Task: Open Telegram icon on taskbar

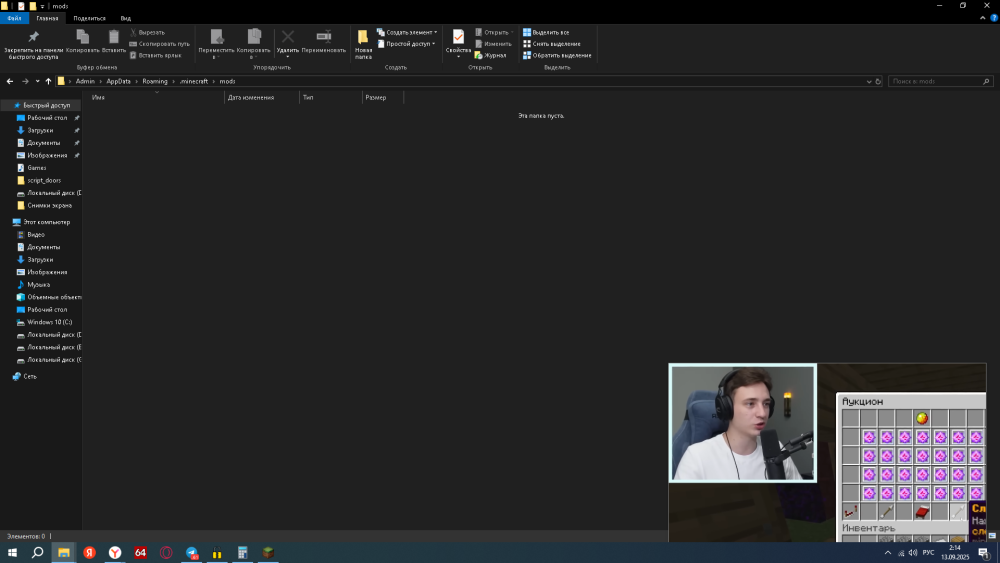Action: (x=191, y=553)
